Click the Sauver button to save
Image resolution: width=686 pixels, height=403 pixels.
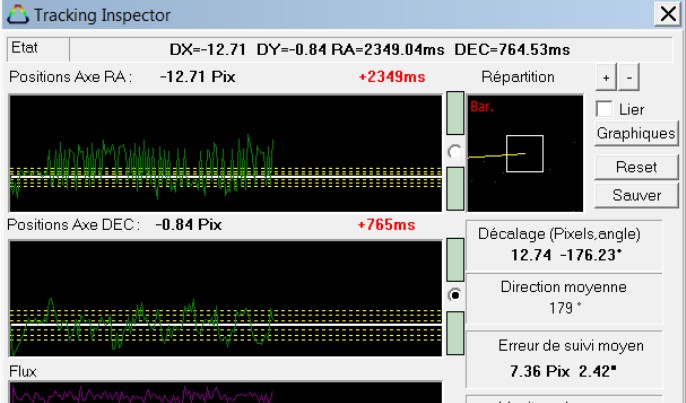(636, 194)
